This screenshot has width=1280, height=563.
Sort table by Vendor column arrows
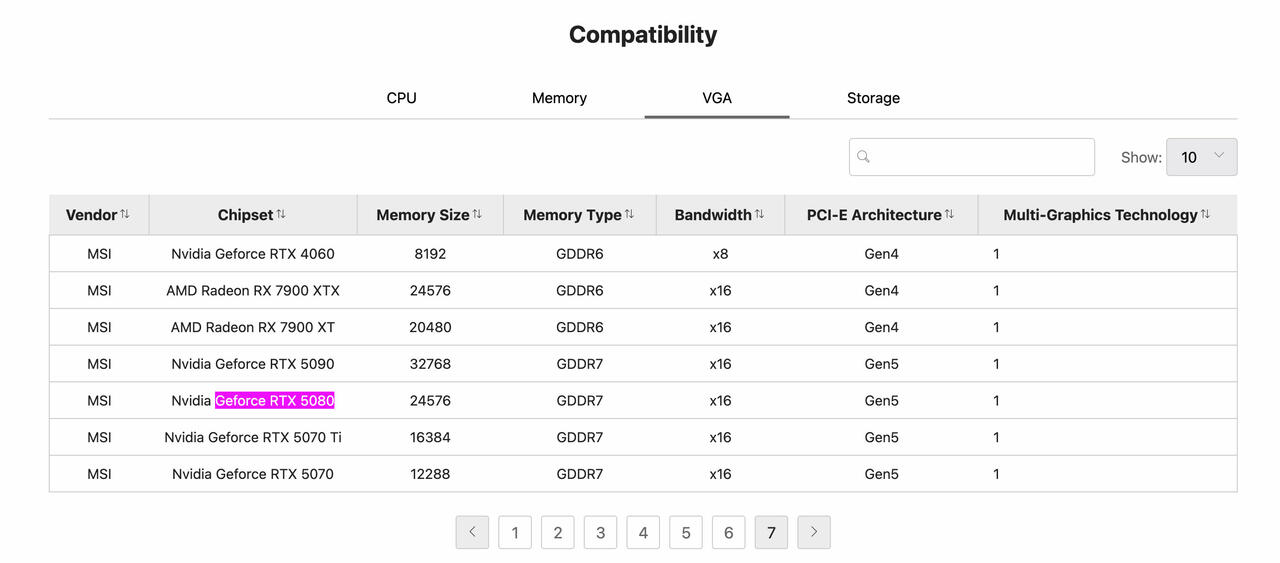pos(125,215)
